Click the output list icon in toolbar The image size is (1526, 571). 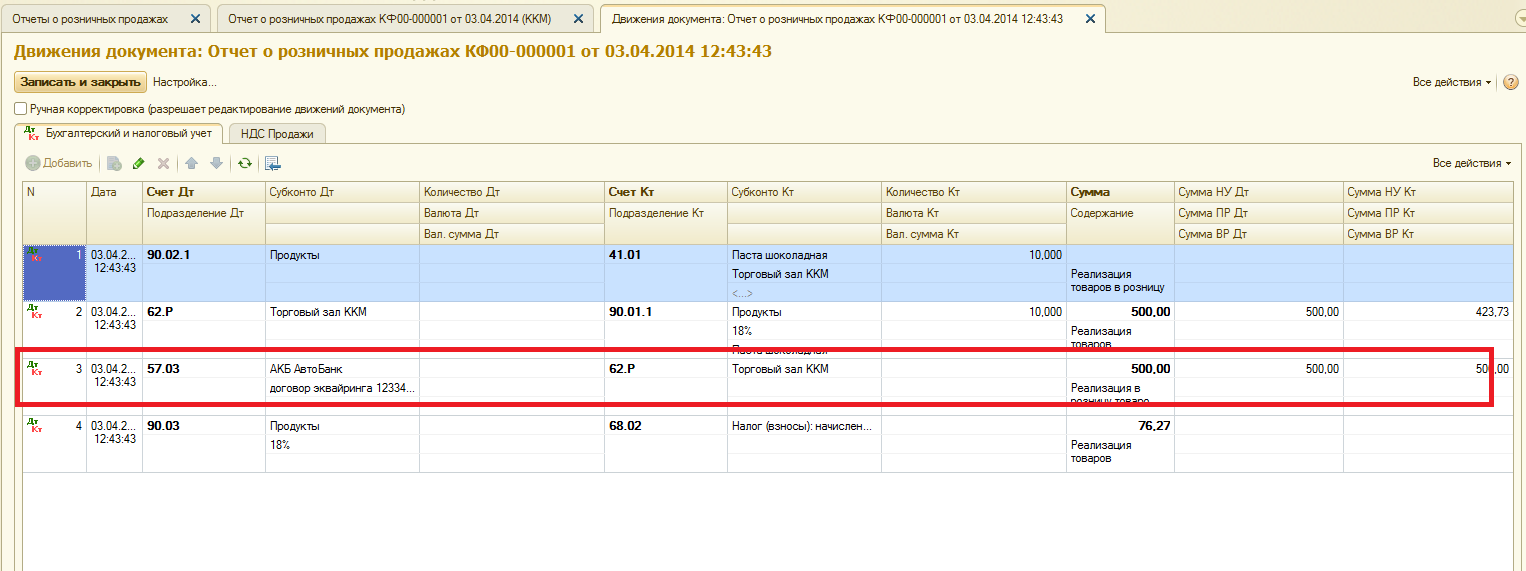[273, 163]
